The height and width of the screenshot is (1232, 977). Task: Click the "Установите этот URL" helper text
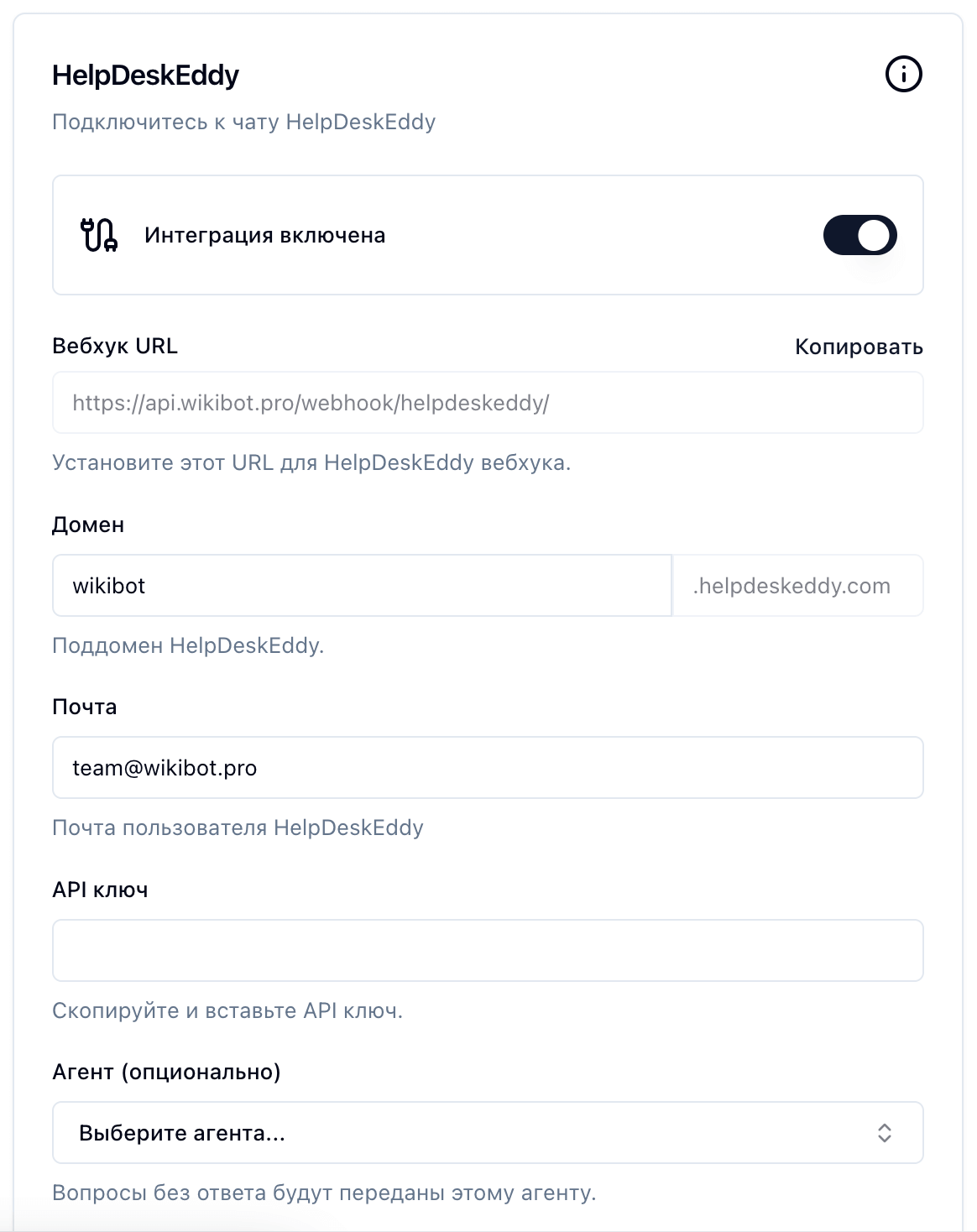[311, 462]
